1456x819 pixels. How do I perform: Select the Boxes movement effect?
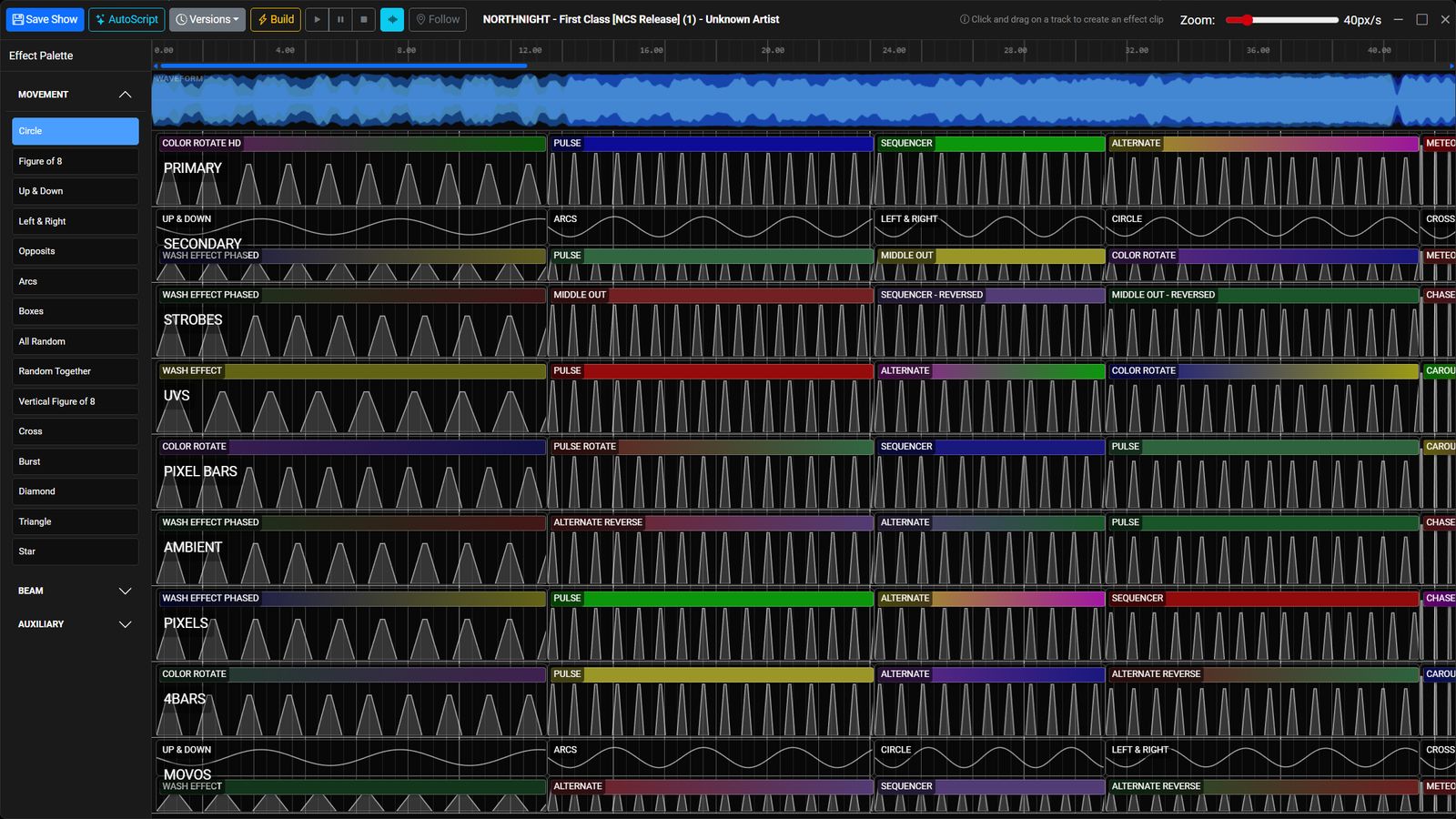pos(76,311)
